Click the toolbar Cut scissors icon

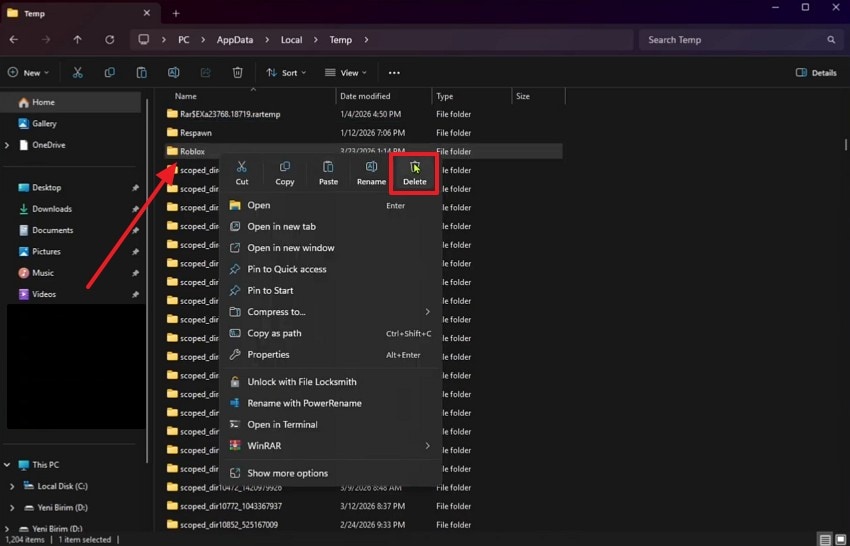pyautogui.click(x=78, y=73)
